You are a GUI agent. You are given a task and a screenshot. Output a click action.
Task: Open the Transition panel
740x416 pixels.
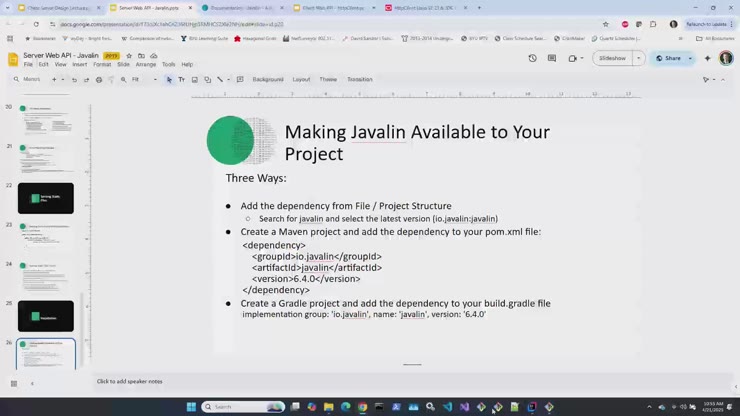360,79
